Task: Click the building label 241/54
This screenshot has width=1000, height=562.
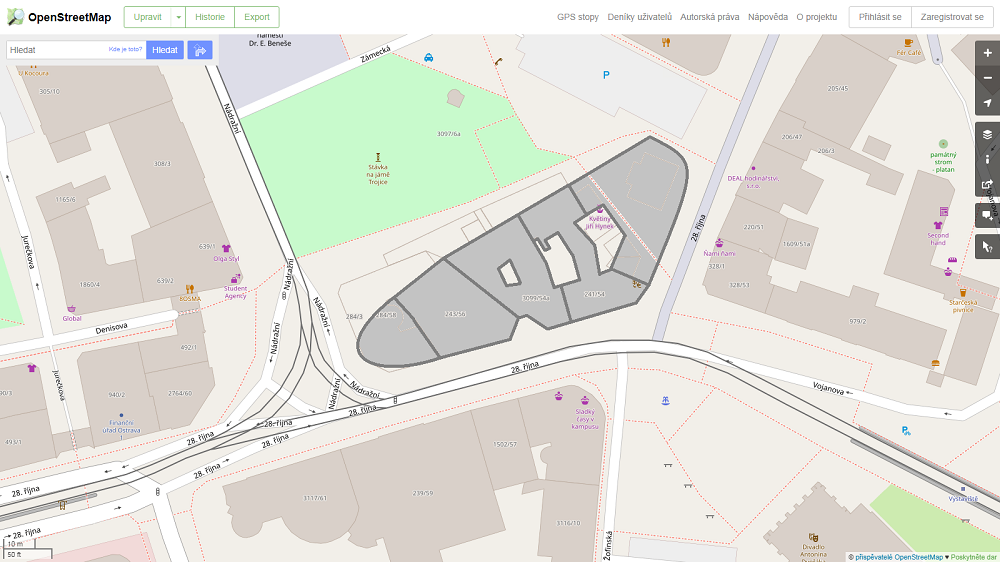Action: pyautogui.click(x=594, y=294)
